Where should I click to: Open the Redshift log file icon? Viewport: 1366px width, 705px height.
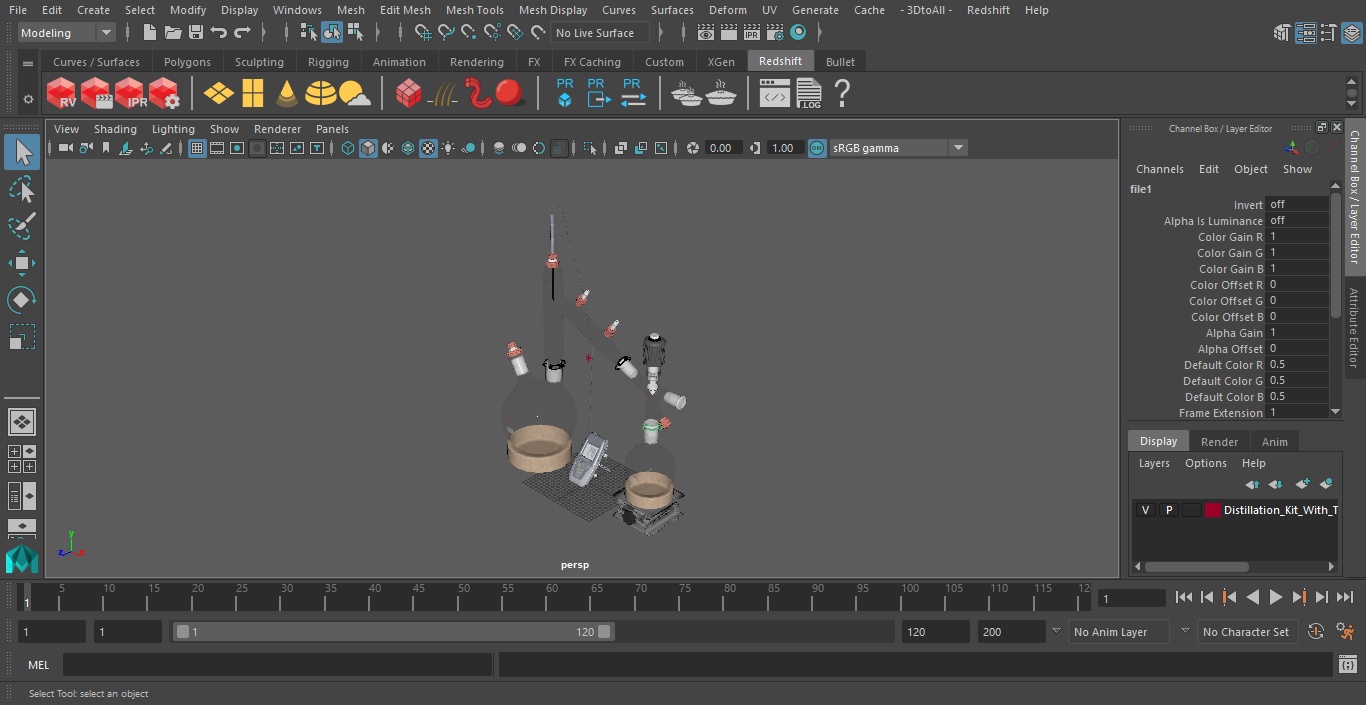point(809,94)
